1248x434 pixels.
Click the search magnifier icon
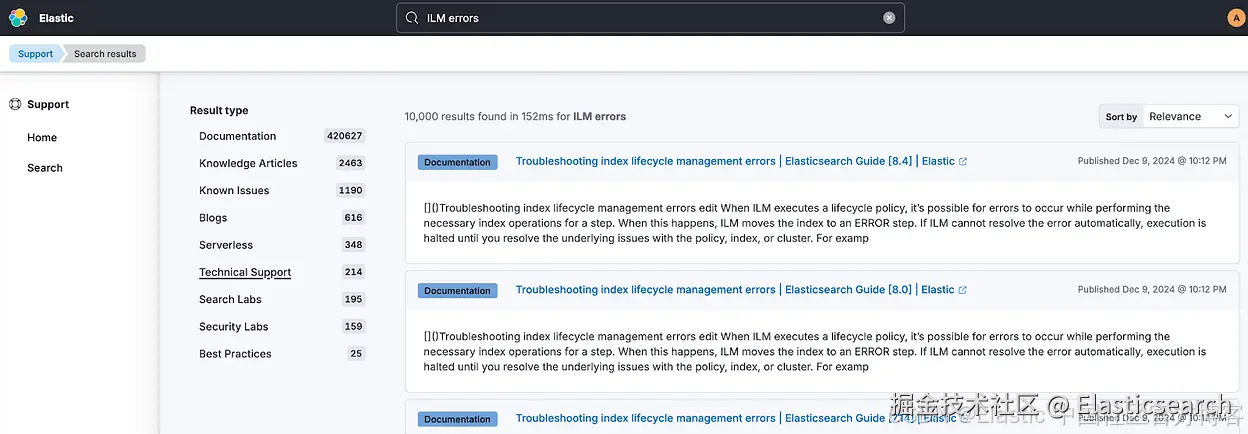pyautogui.click(x=412, y=18)
